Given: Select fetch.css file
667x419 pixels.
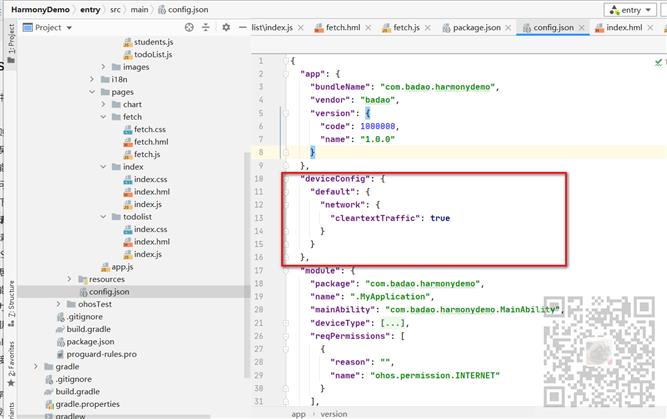Looking at the screenshot, I should 145,129.
